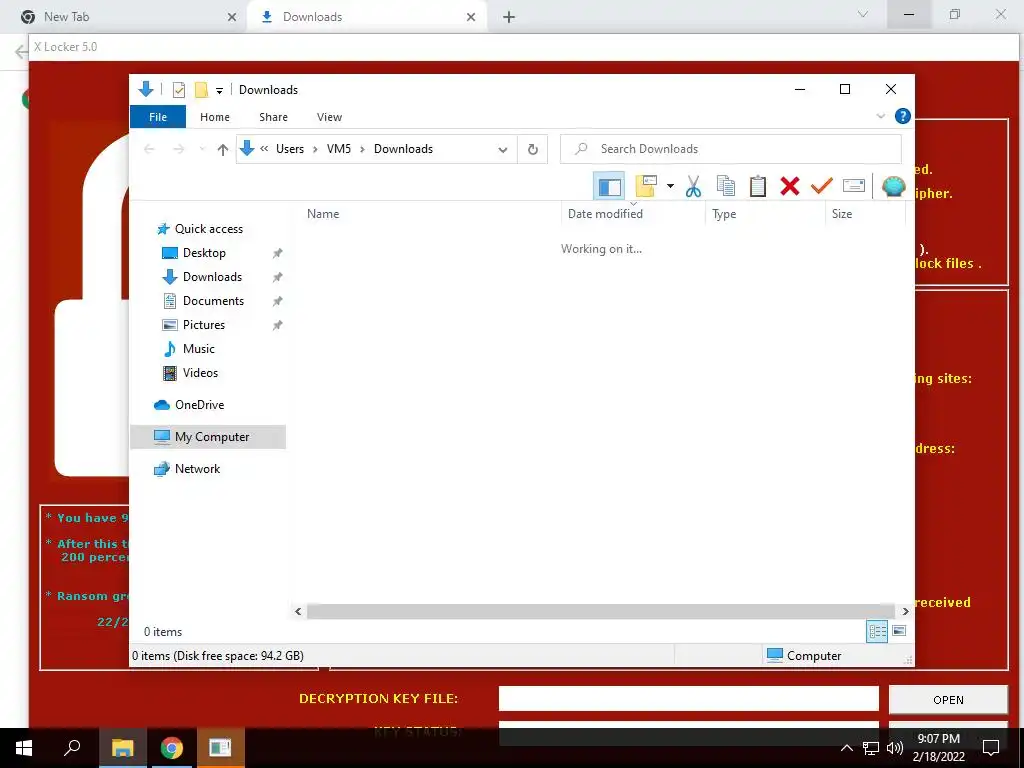Click horizontal scrollbar right arrow
The height and width of the screenshot is (768, 1024).
(x=905, y=611)
